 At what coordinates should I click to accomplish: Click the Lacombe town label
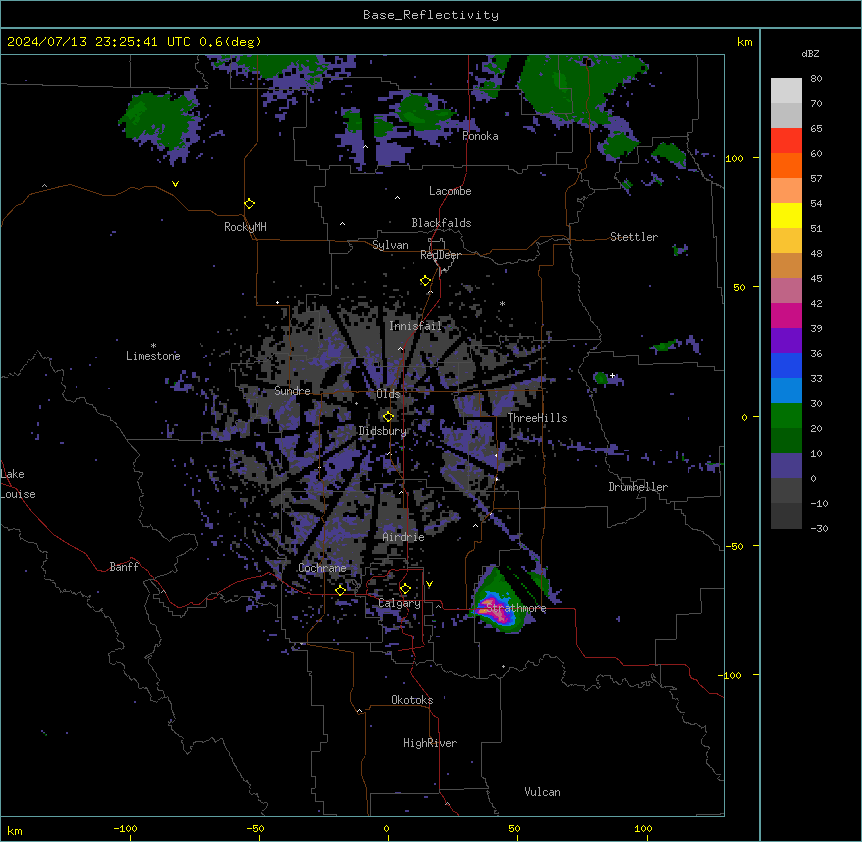pyautogui.click(x=450, y=191)
